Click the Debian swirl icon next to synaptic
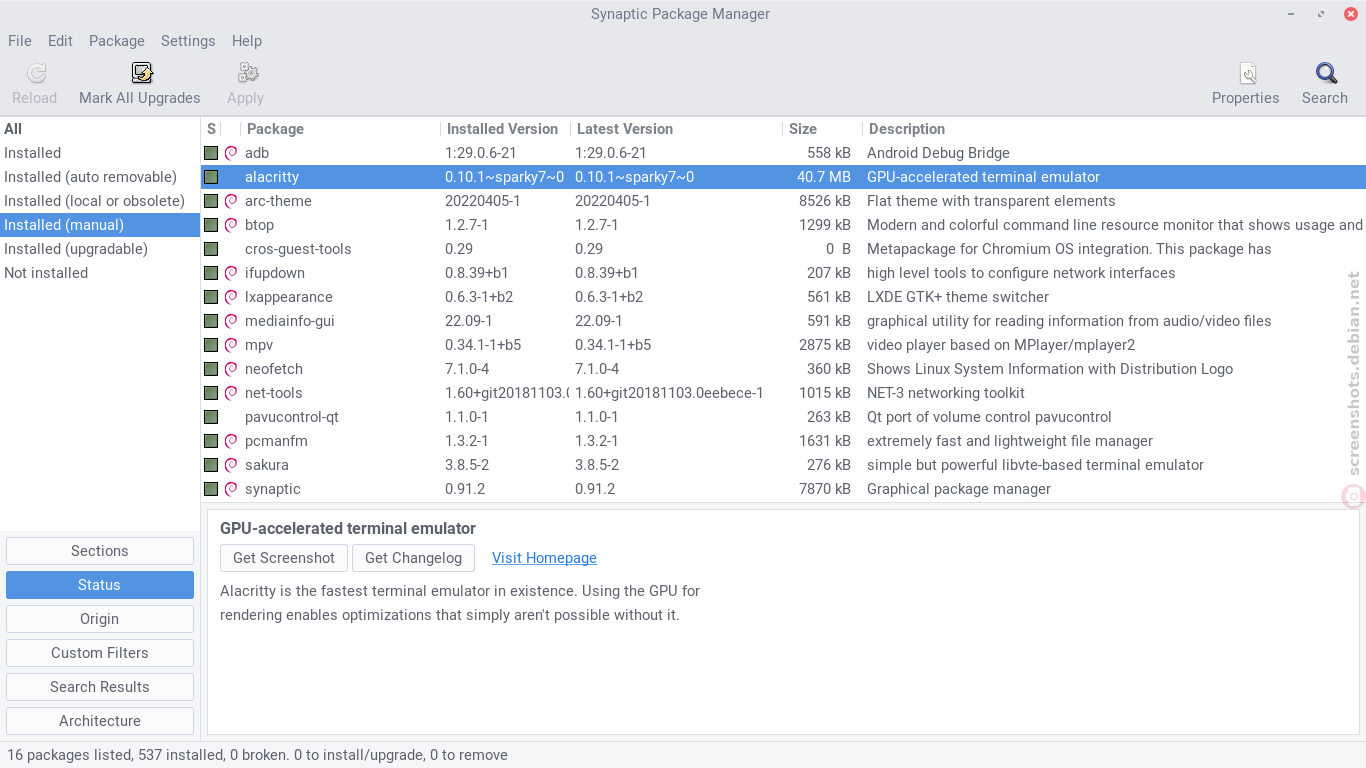Screen dimensions: 1366x768 coord(230,489)
